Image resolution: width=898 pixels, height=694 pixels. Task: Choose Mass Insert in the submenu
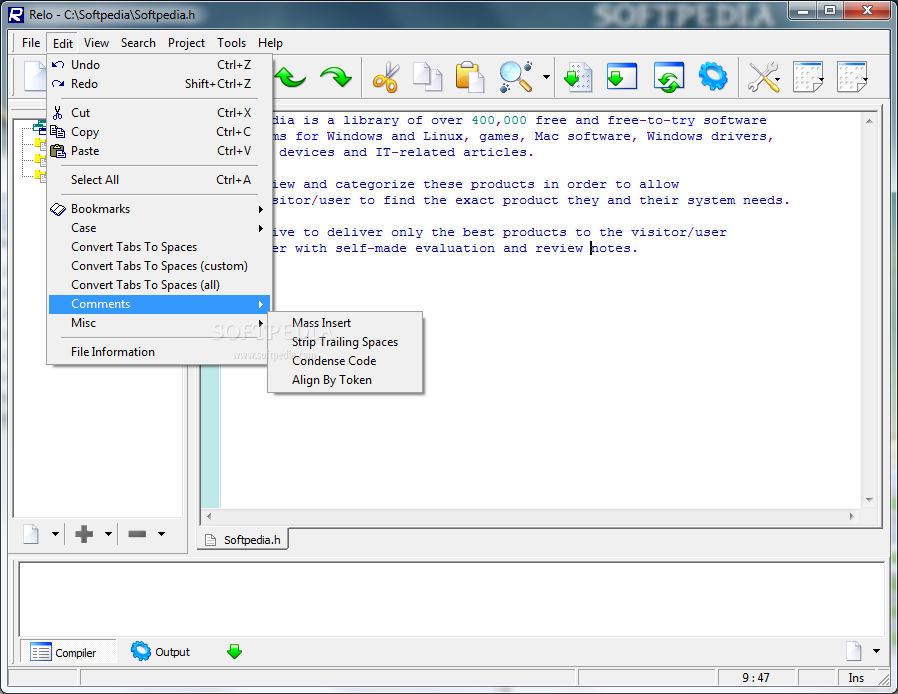345,323
